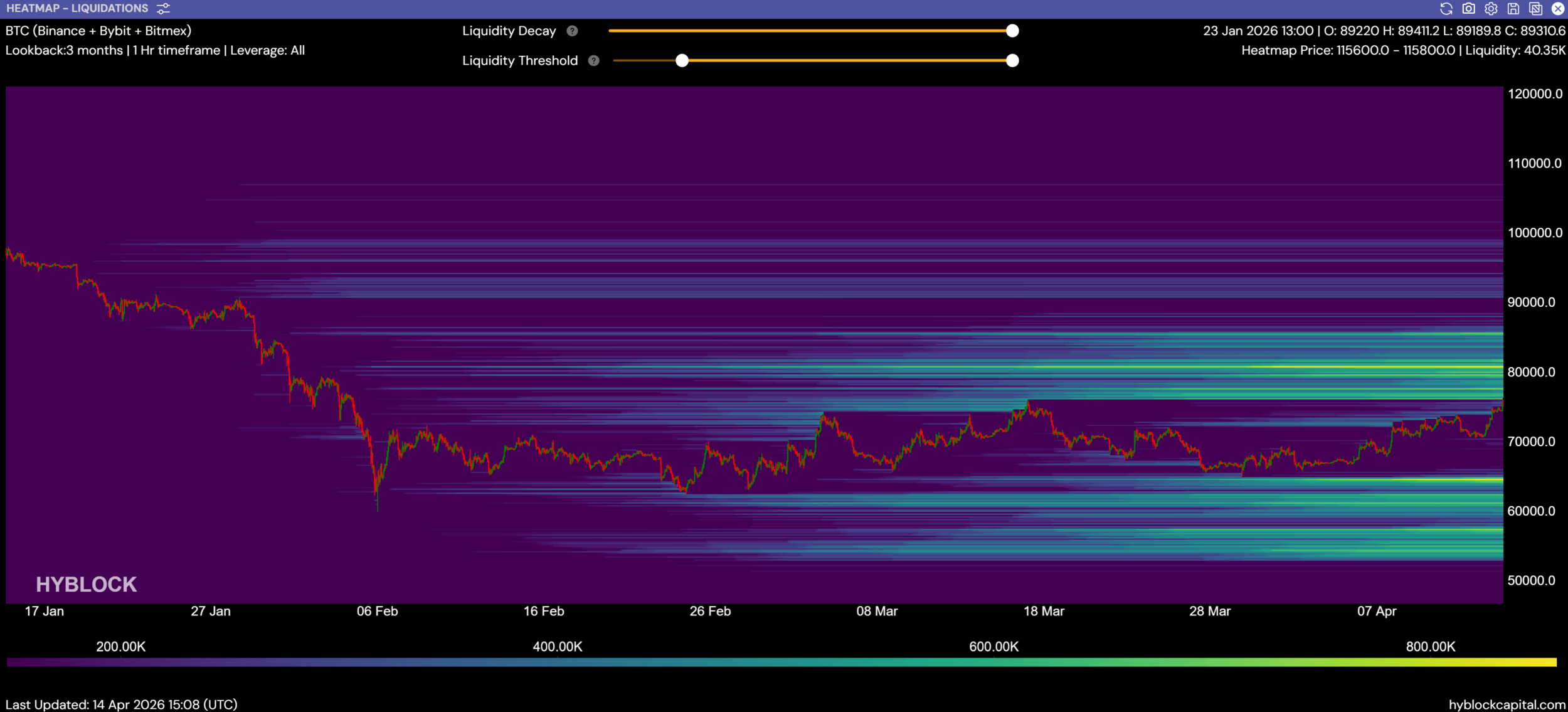
Task: Open heatmap settings gear icon
Action: (x=1491, y=9)
